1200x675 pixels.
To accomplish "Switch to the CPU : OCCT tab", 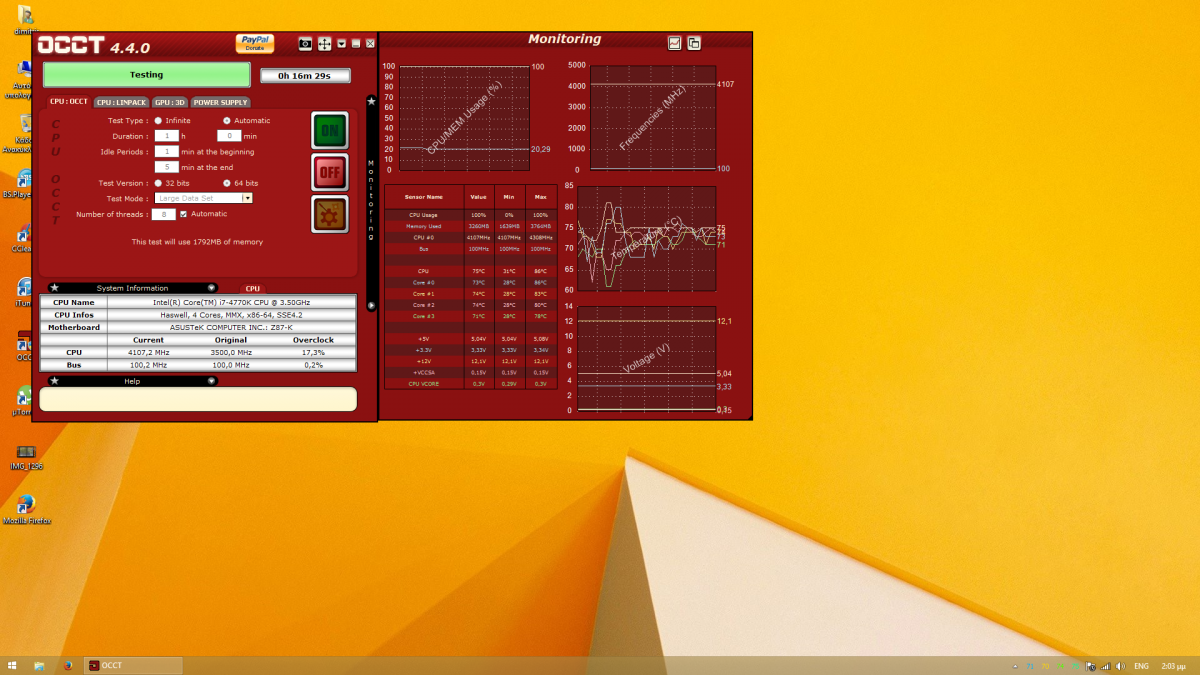I will click(x=69, y=102).
